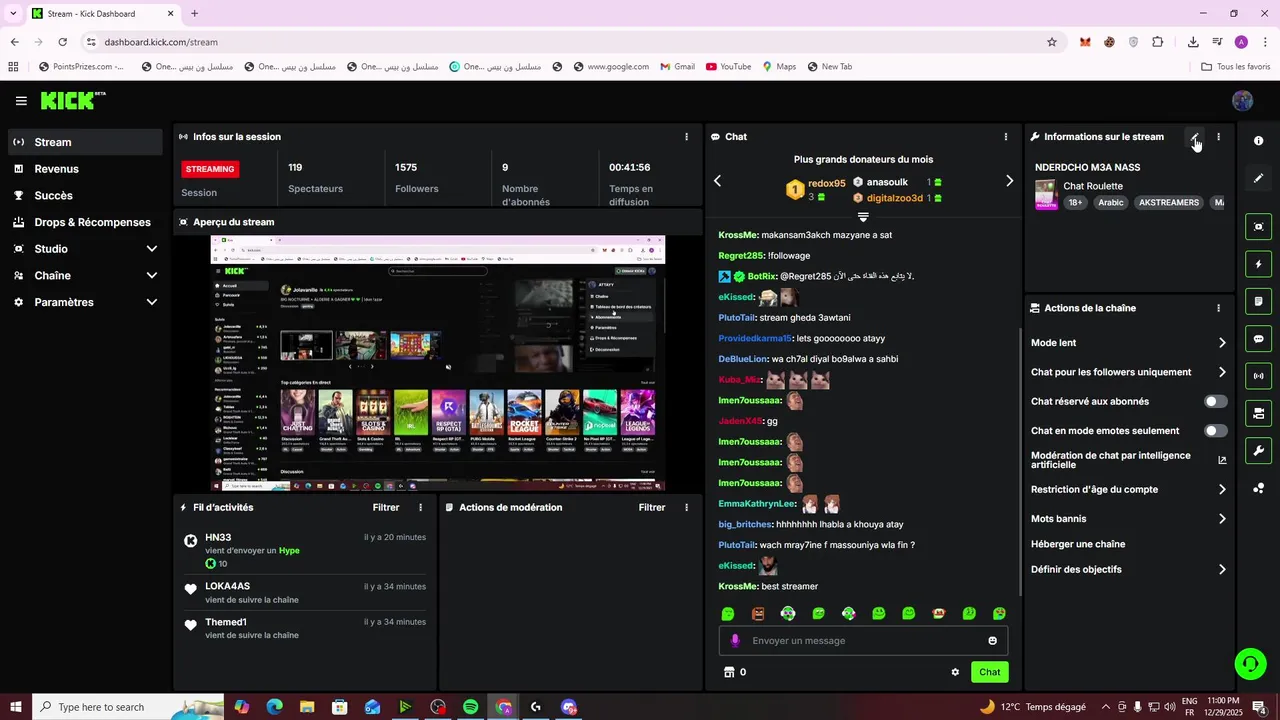Open external link icon for AI chat moderation
Viewport: 1280px width, 720px height.
coord(1222,460)
